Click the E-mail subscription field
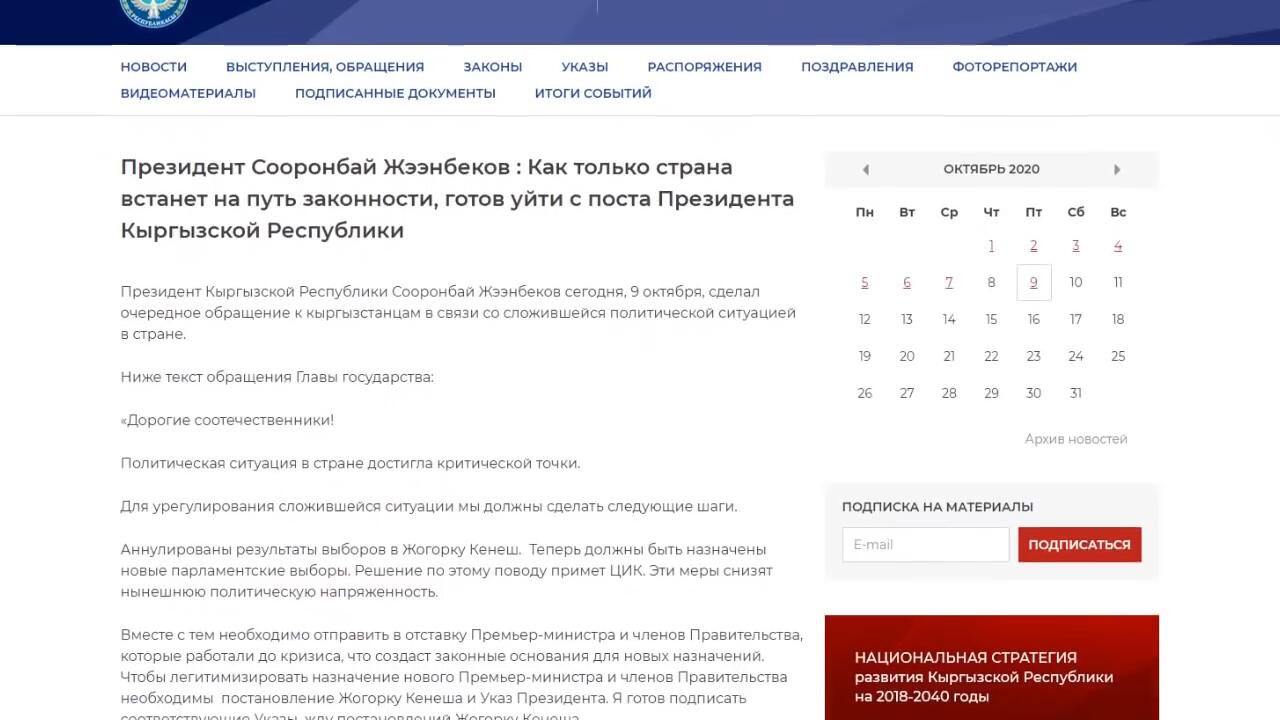Screen dimensions: 1280x720 tap(925, 545)
